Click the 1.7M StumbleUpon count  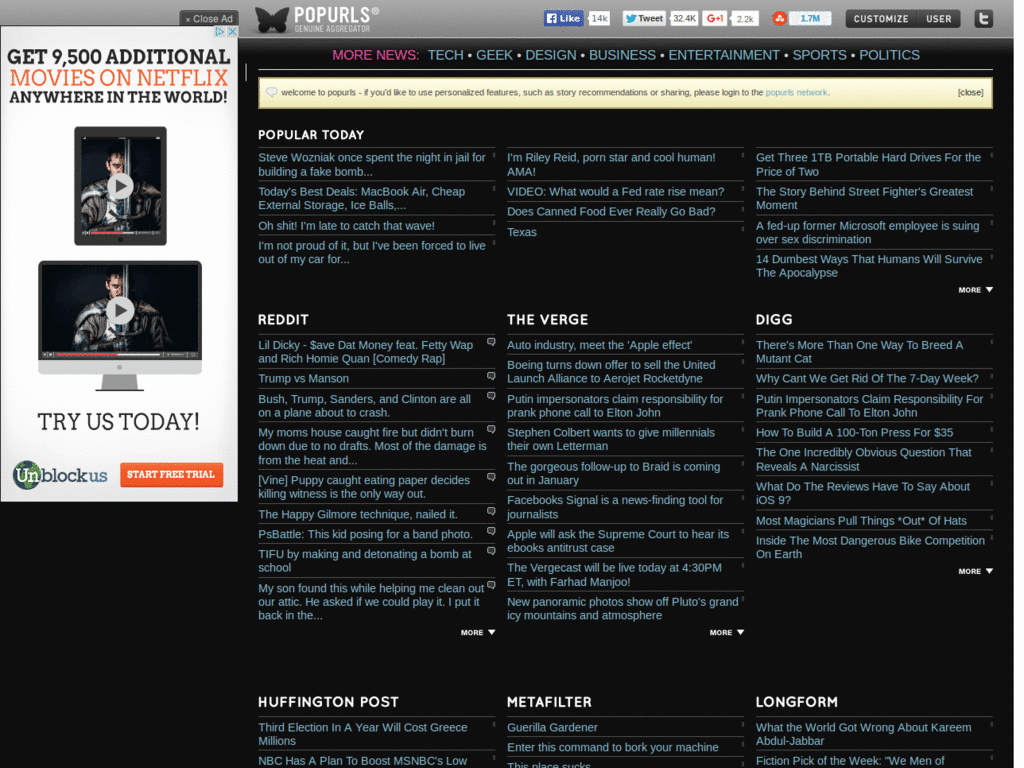pyautogui.click(x=810, y=18)
